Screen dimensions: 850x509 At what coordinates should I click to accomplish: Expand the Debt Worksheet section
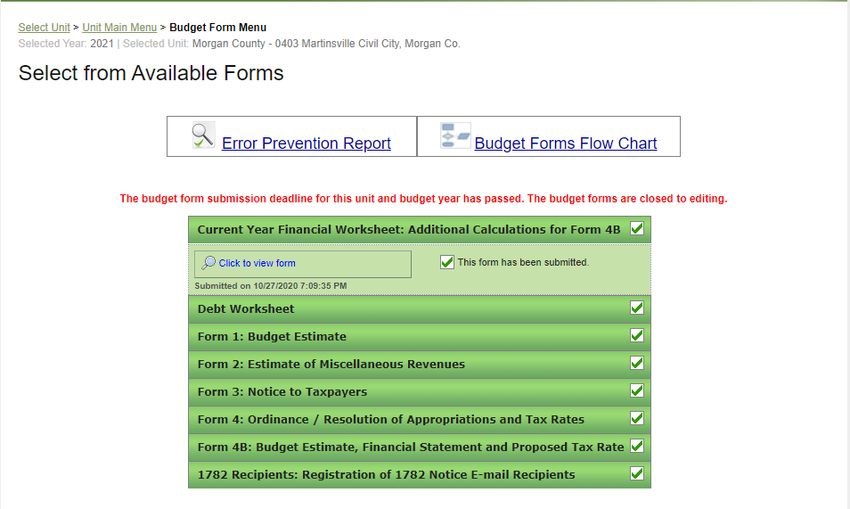click(x=419, y=309)
